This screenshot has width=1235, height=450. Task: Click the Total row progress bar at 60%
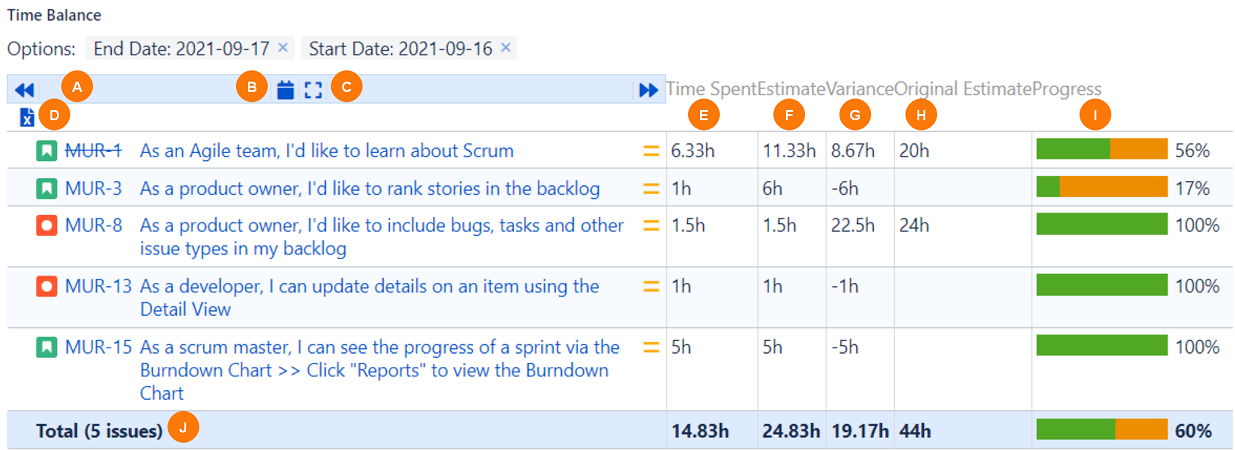pos(1101,430)
